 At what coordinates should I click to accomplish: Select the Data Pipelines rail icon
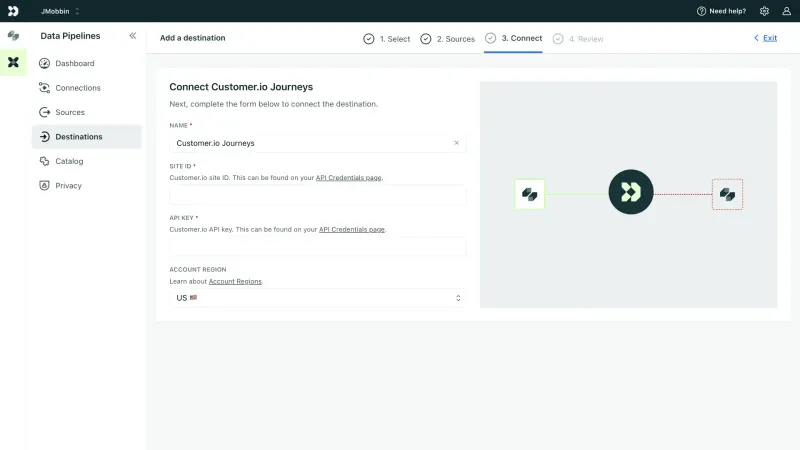click(x=13, y=62)
